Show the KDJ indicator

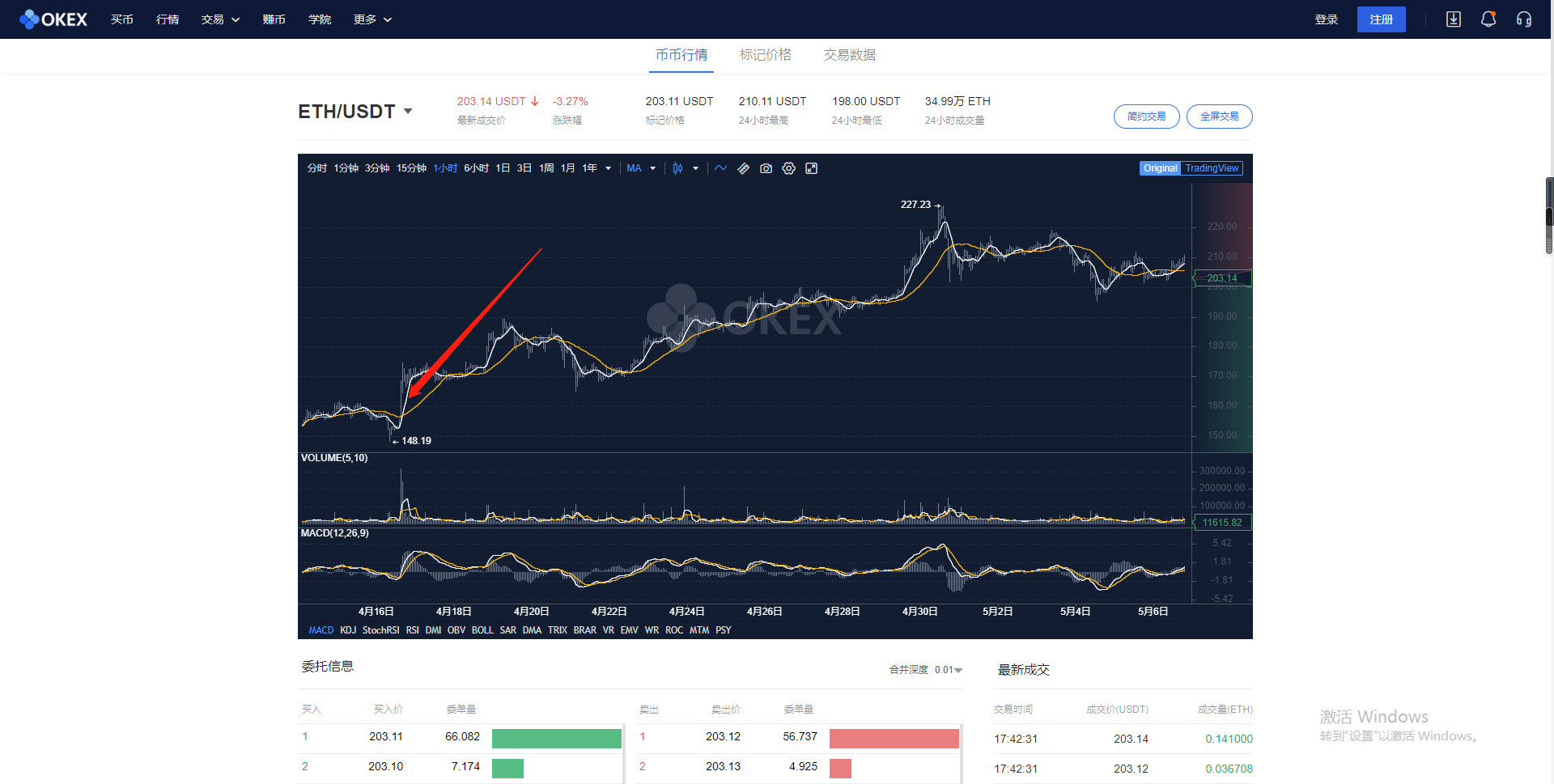click(348, 630)
